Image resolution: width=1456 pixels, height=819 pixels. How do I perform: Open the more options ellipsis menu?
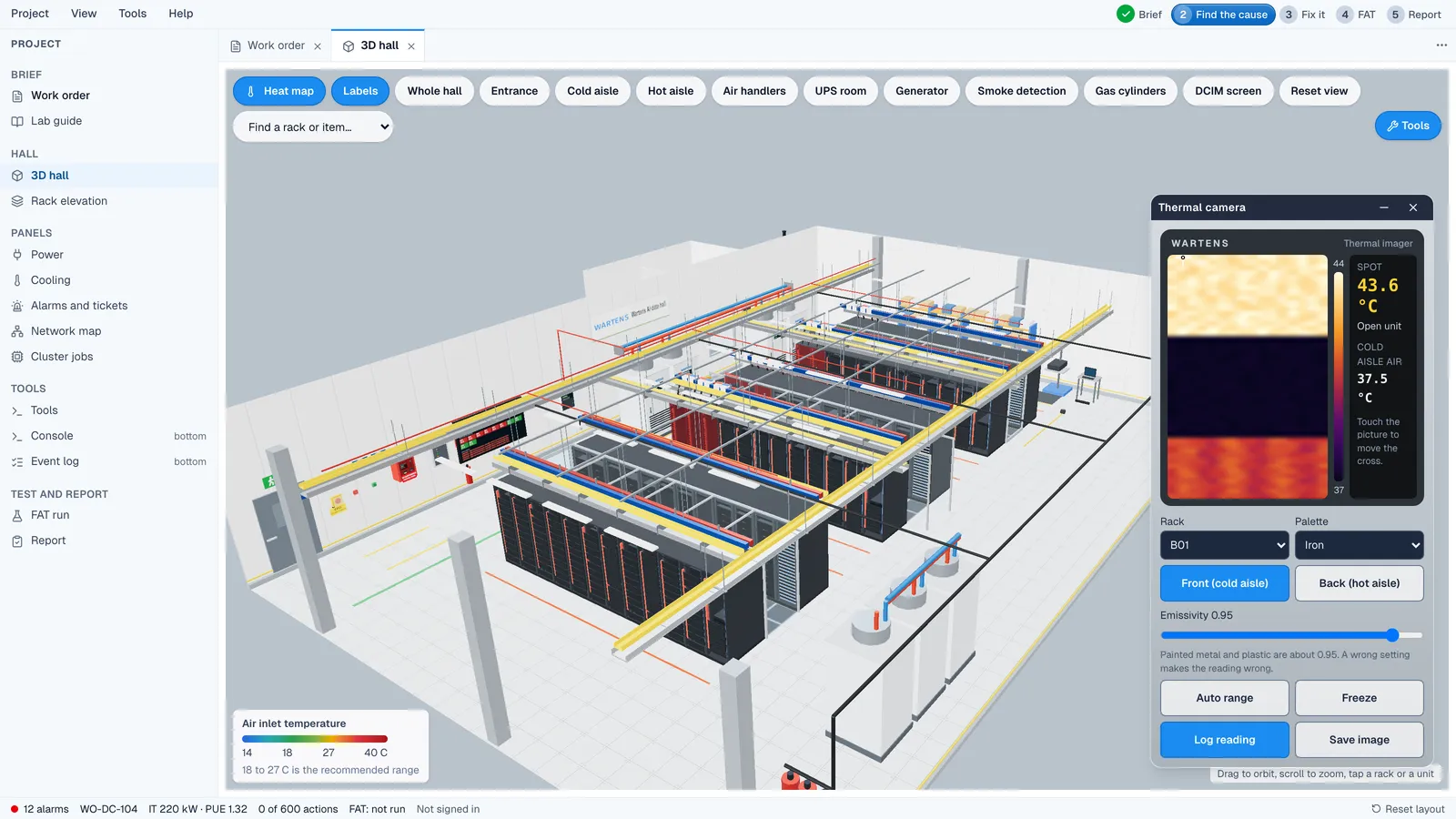pos(1441,45)
